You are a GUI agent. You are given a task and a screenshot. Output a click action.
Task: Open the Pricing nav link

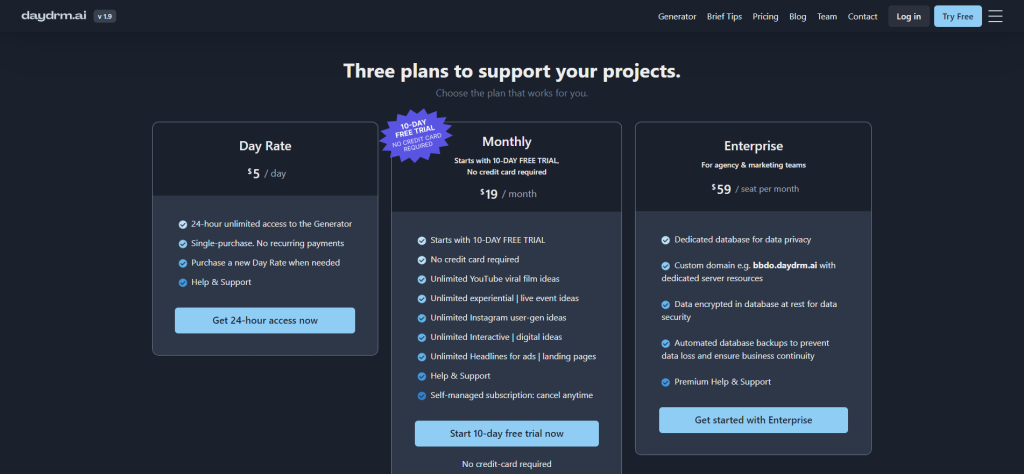tap(765, 17)
